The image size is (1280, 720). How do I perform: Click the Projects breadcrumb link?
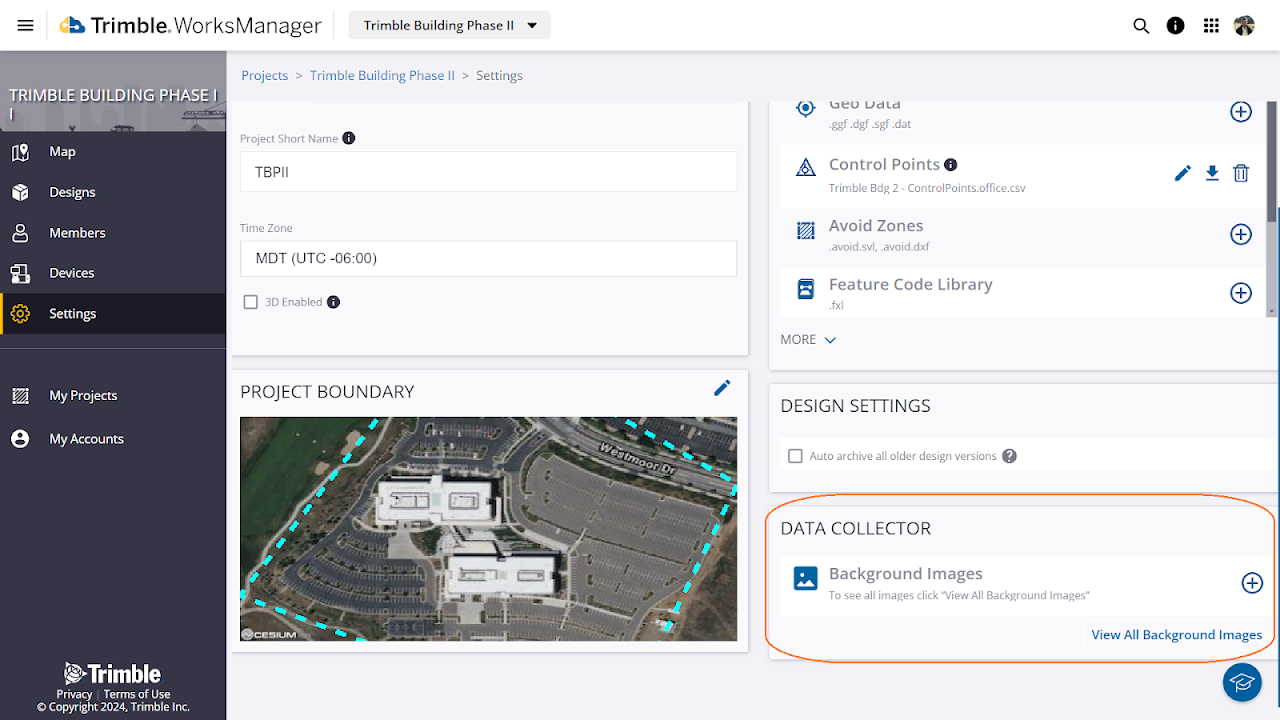coord(265,75)
